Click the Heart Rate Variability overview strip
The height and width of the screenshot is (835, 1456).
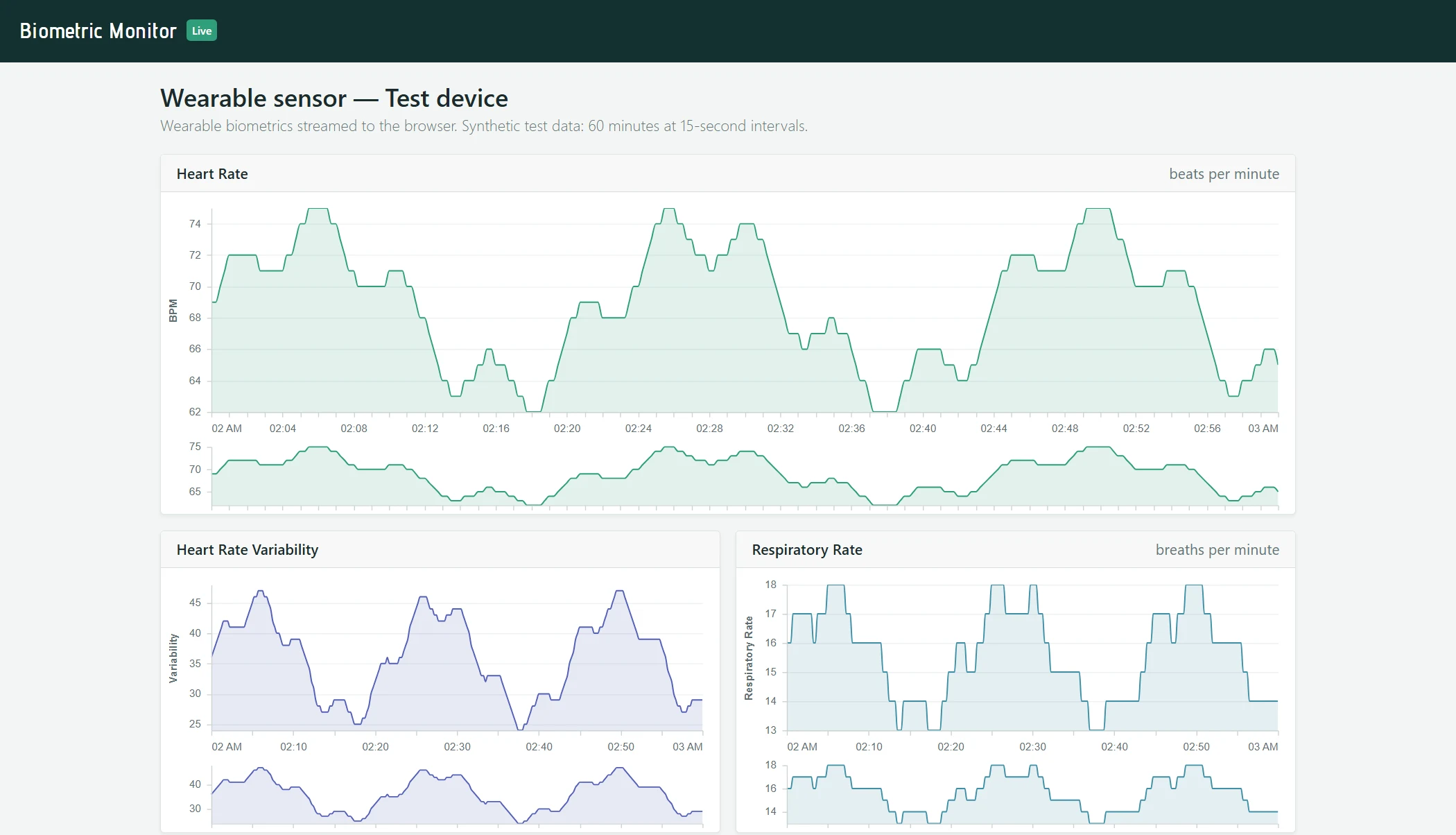(x=457, y=795)
